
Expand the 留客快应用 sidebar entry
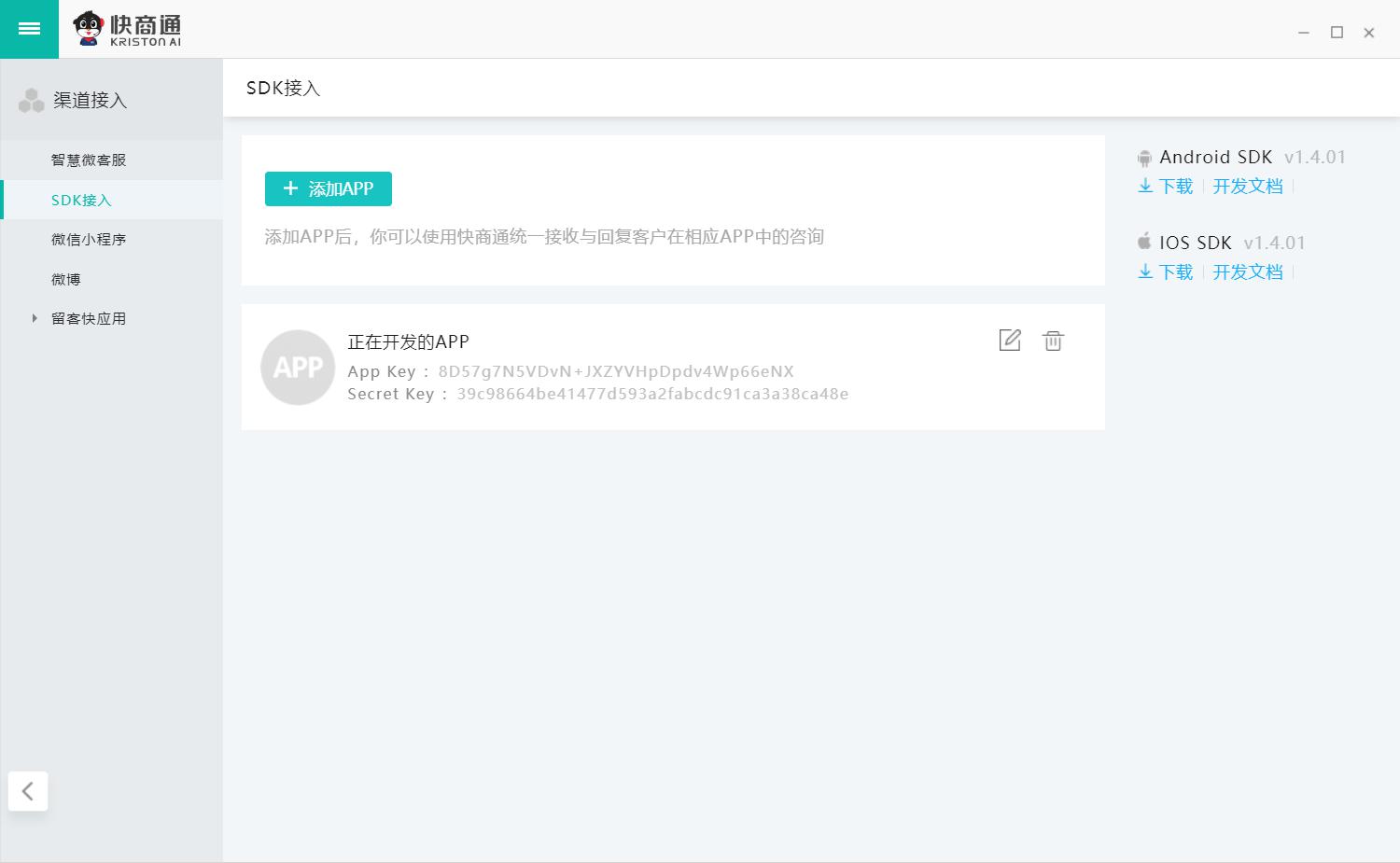tap(35, 318)
